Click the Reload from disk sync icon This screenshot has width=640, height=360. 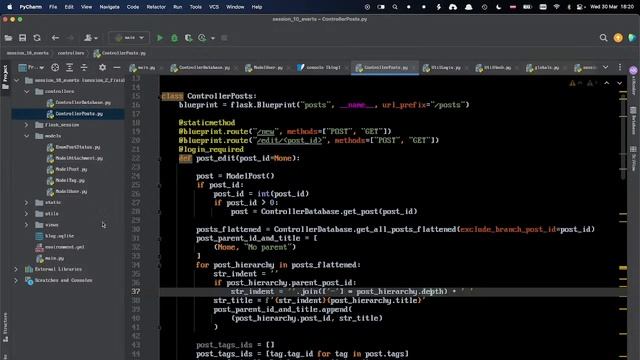pos(37,38)
